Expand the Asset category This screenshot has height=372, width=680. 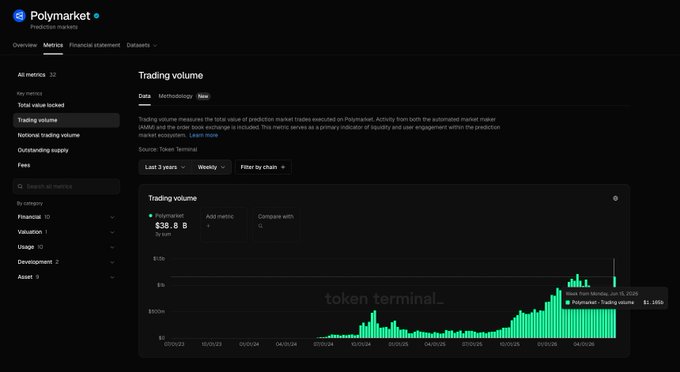tap(66, 277)
